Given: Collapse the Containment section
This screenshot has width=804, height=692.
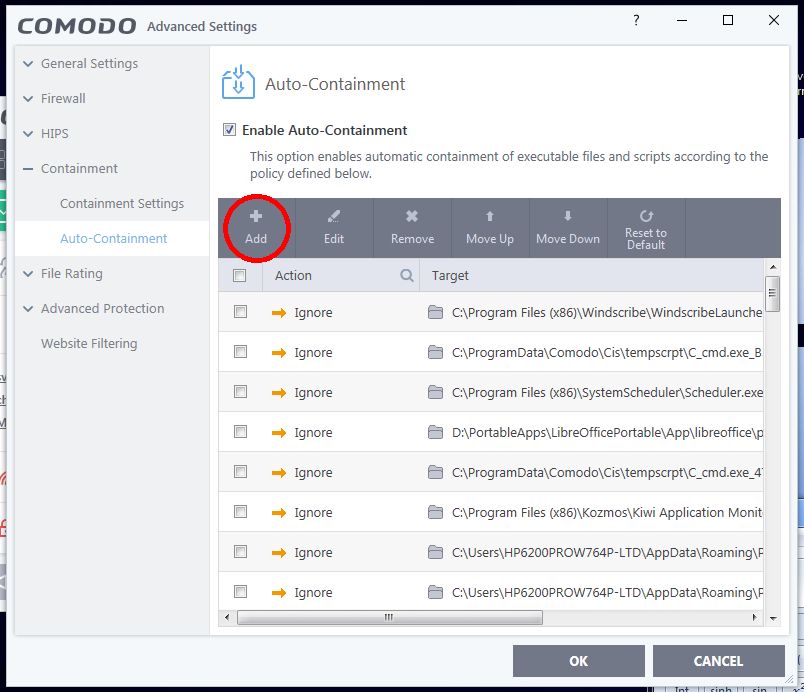Looking at the screenshot, I should click(27, 169).
